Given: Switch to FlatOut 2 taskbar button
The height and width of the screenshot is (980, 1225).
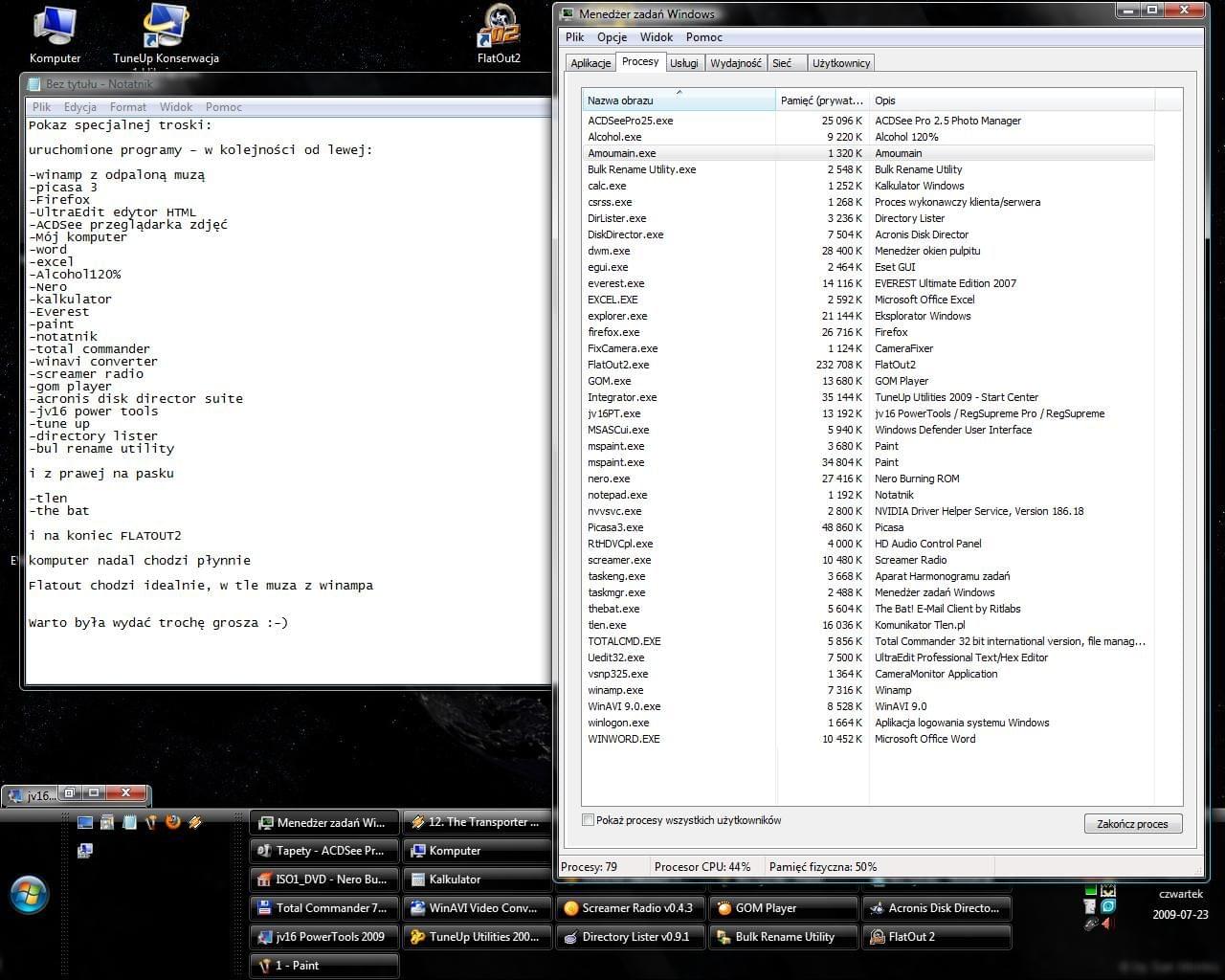Looking at the screenshot, I should pyautogui.click(x=936, y=937).
